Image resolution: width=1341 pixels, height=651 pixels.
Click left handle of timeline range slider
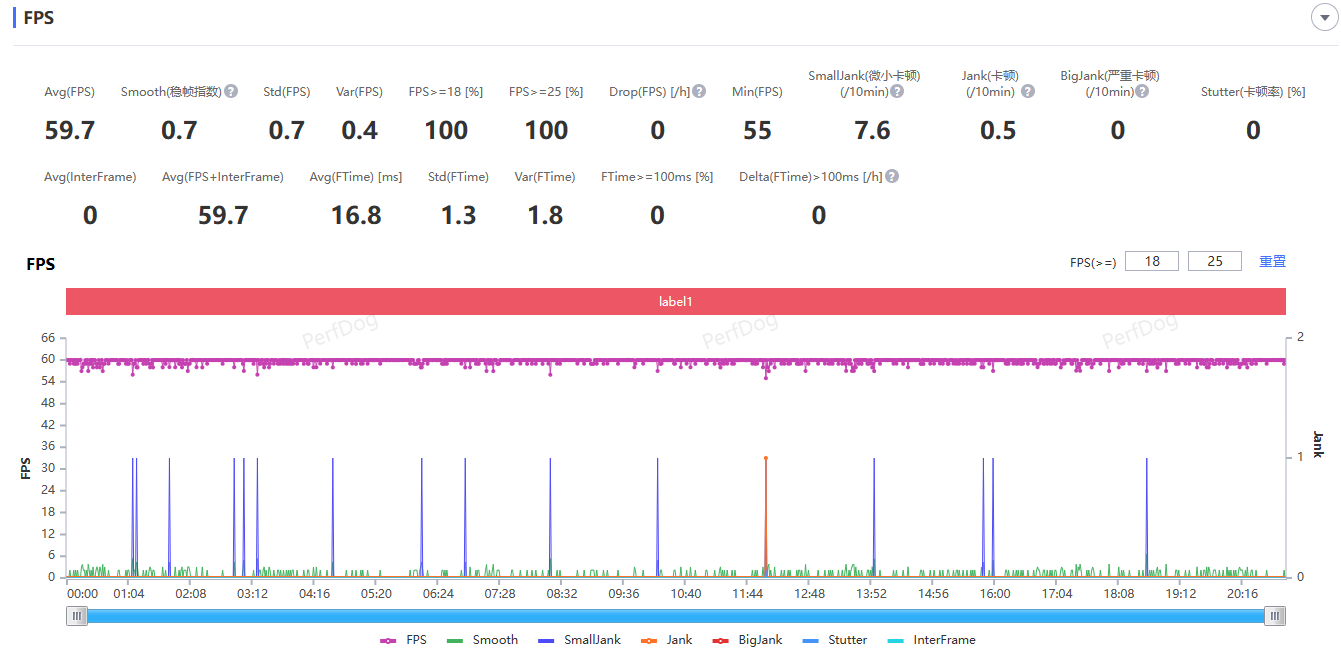pos(77,616)
